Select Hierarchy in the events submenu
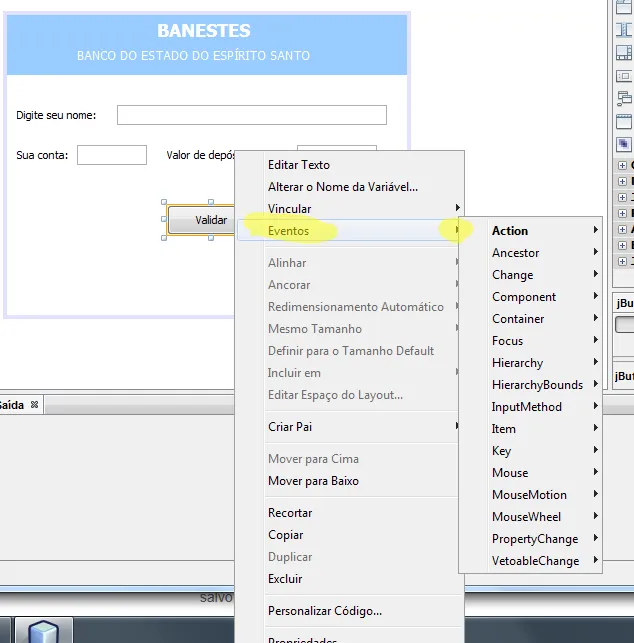The width and height of the screenshot is (634, 643). point(530,363)
